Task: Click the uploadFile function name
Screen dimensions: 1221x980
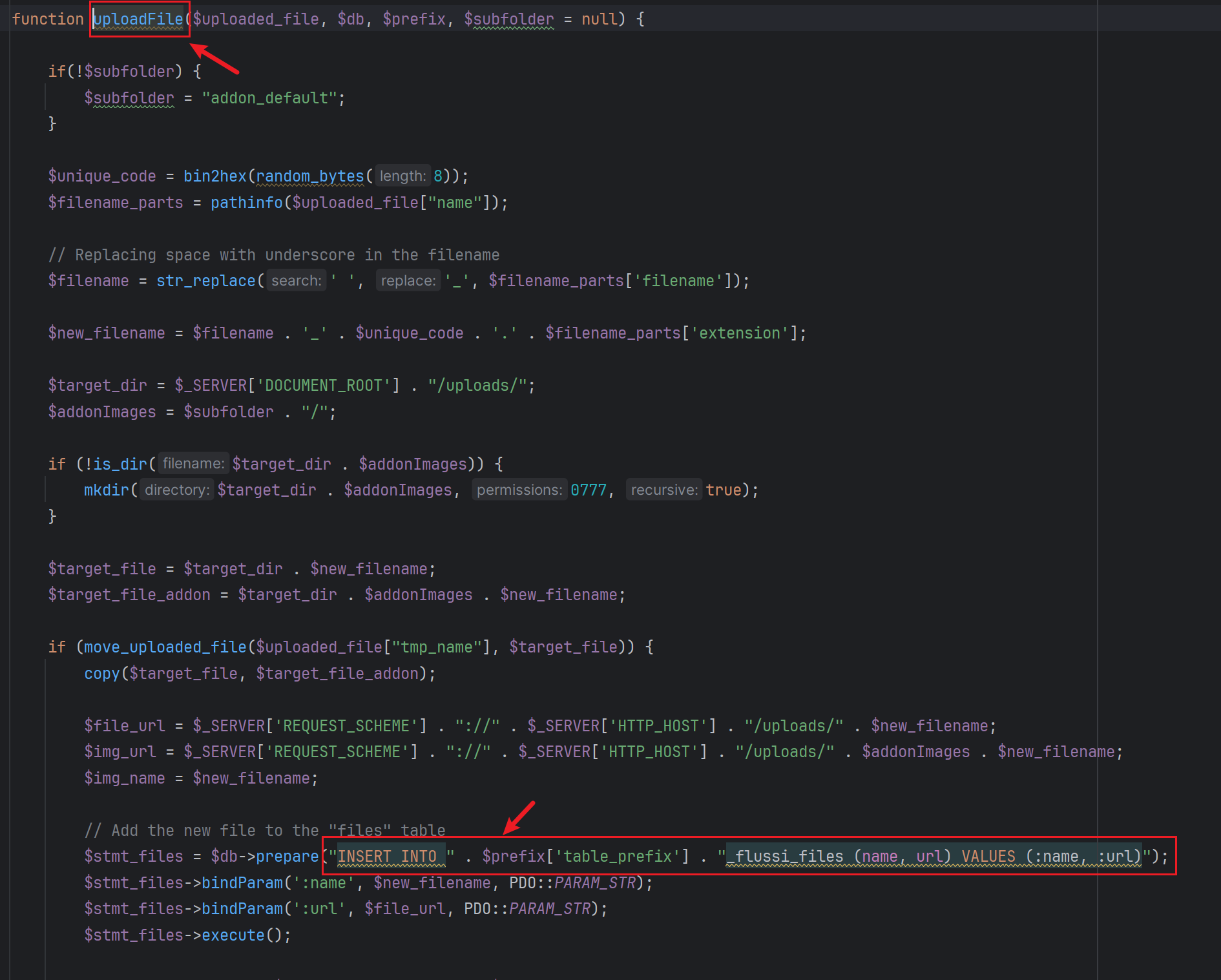Action: click(x=138, y=19)
